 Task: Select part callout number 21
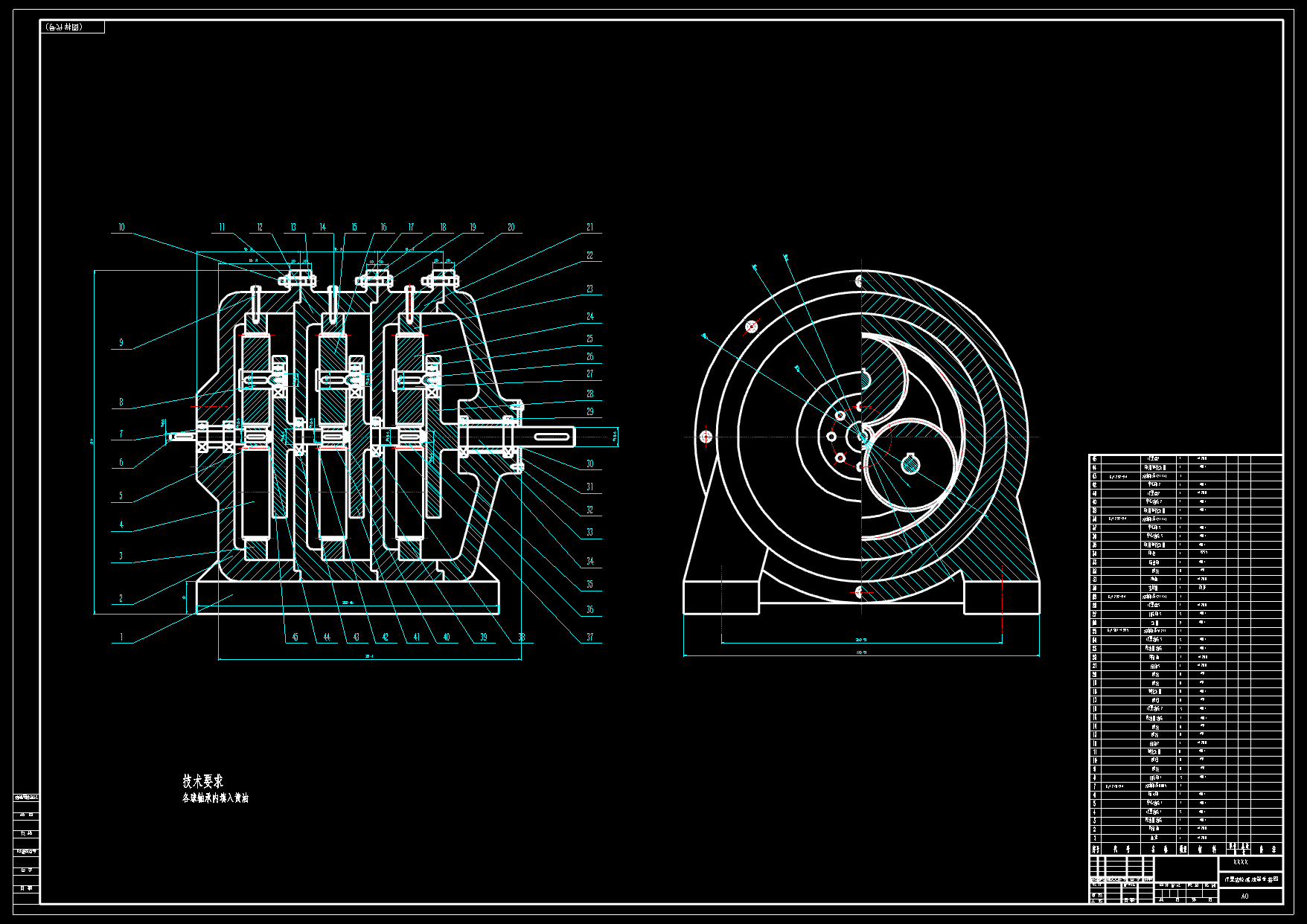590,228
